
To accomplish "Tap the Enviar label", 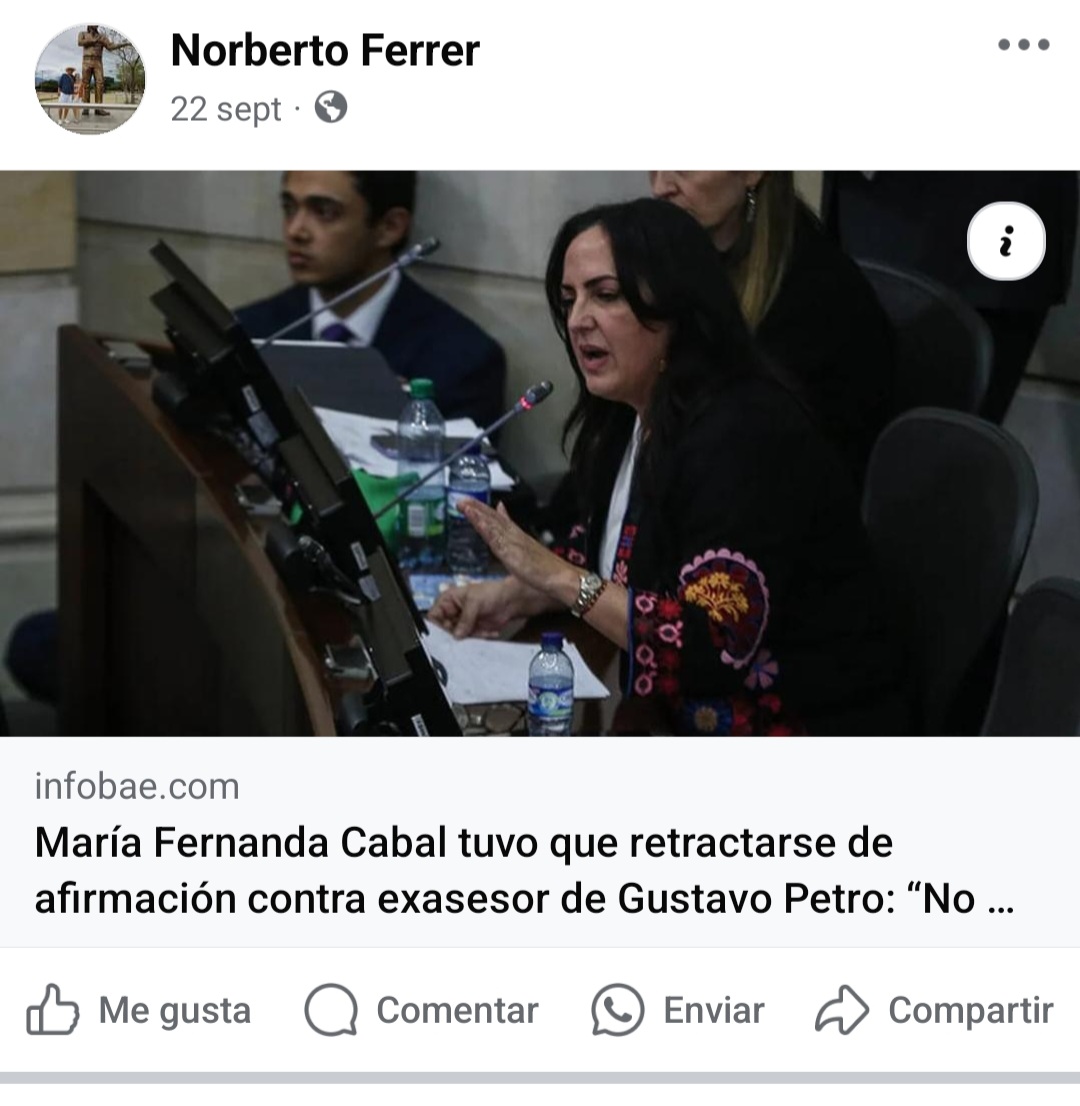I will (x=714, y=1010).
